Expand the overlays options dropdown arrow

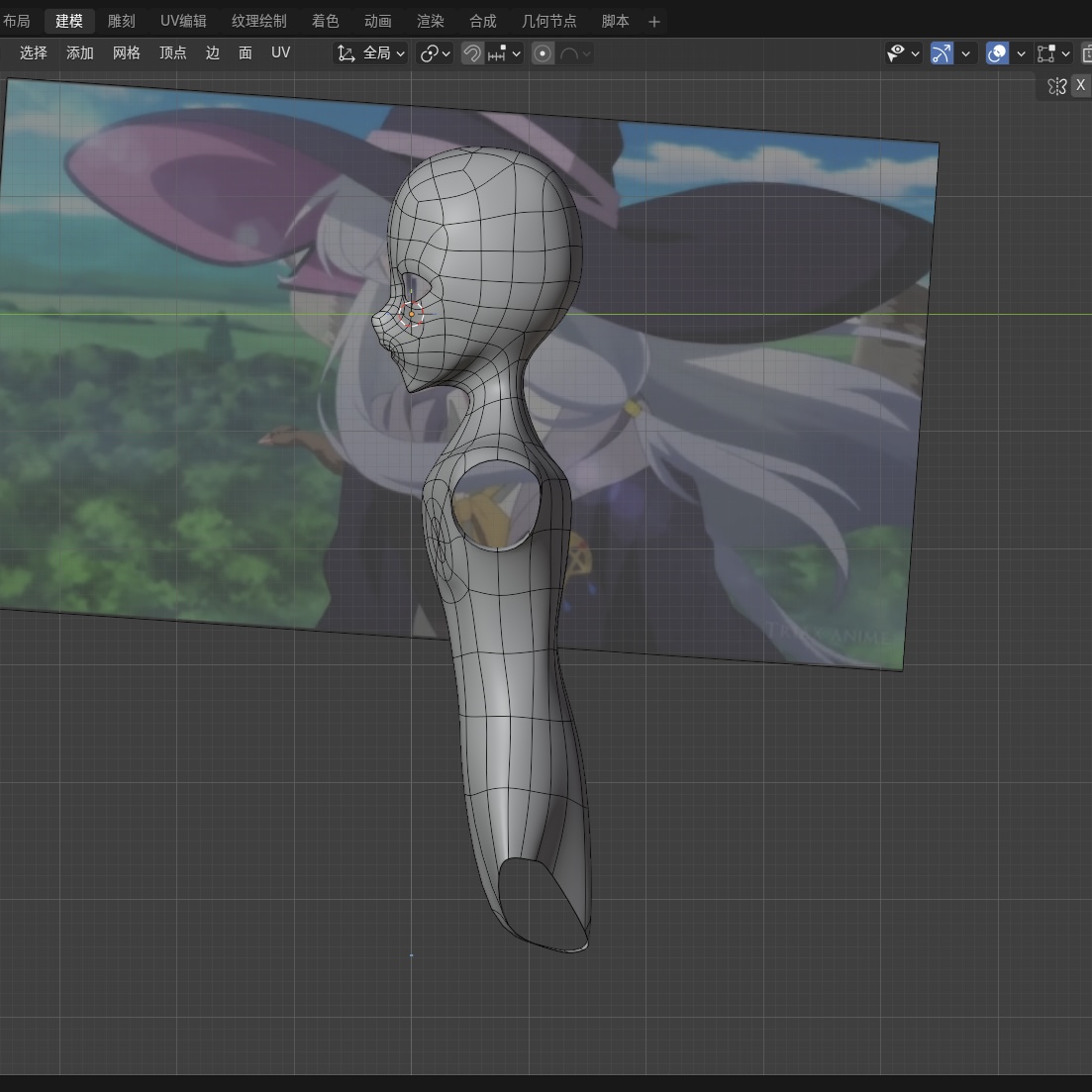pos(1021,53)
